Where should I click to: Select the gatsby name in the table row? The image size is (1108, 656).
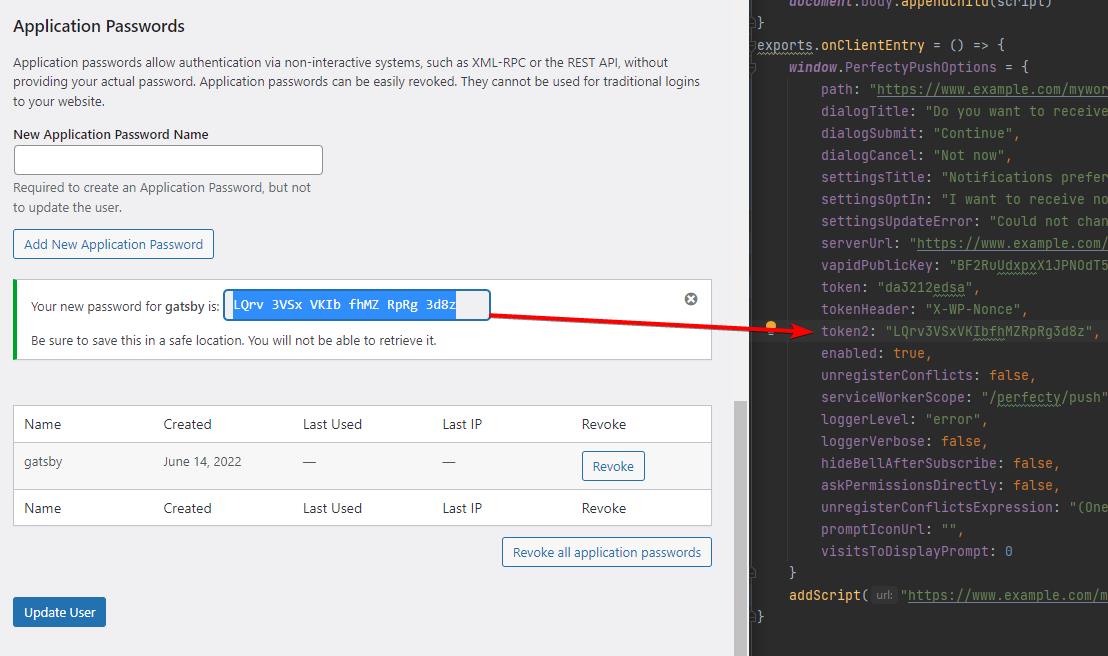(43, 462)
